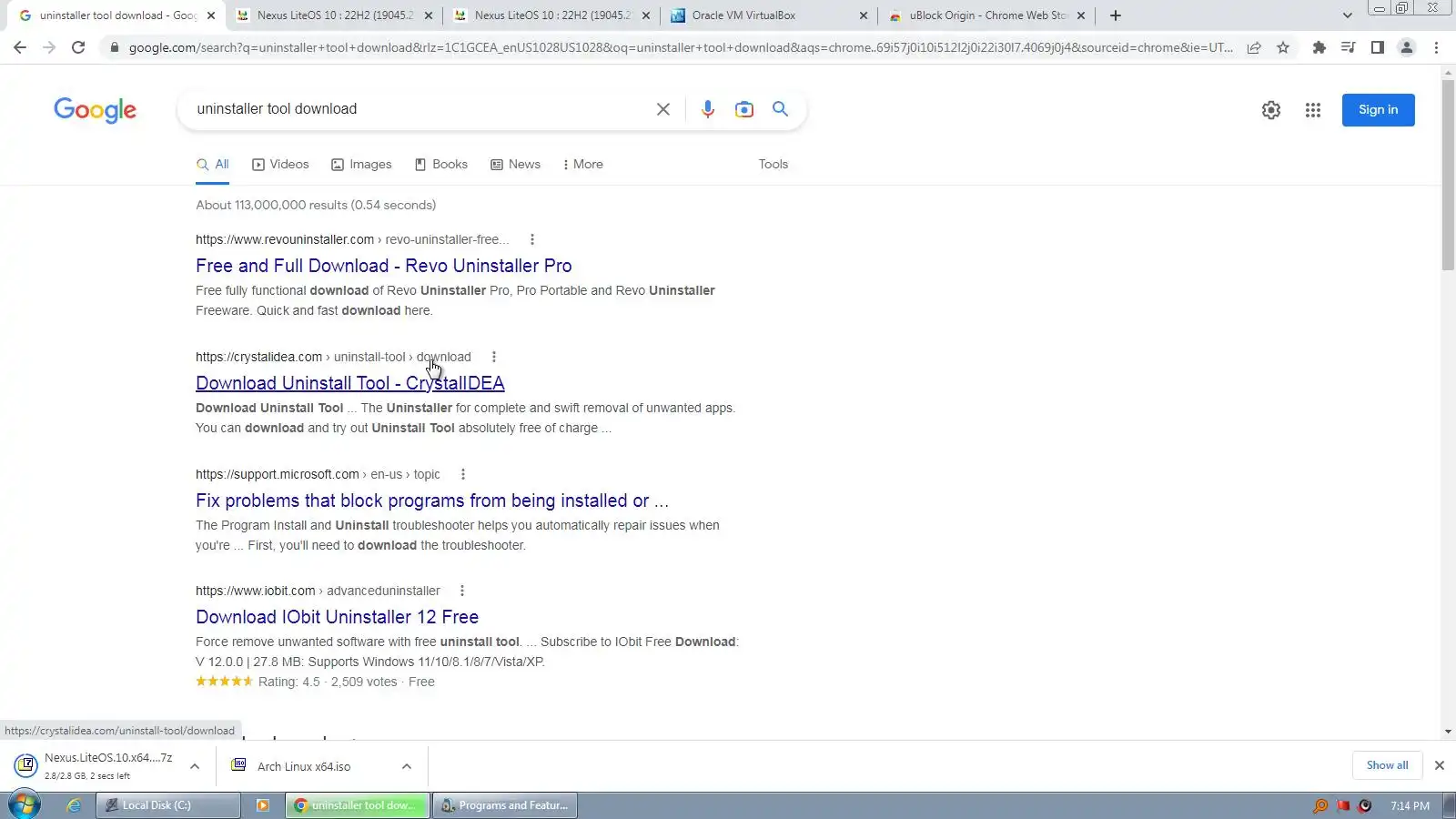Open the Windows Start menu
The image size is (1456, 819).
(x=25, y=805)
